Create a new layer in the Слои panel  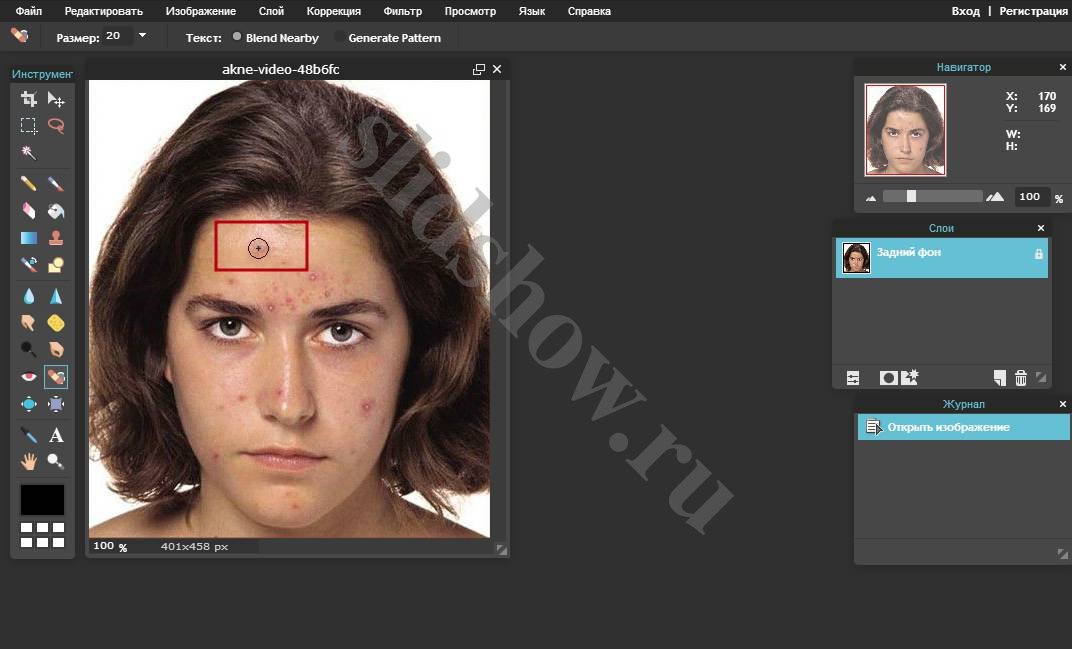[1000, 378]
